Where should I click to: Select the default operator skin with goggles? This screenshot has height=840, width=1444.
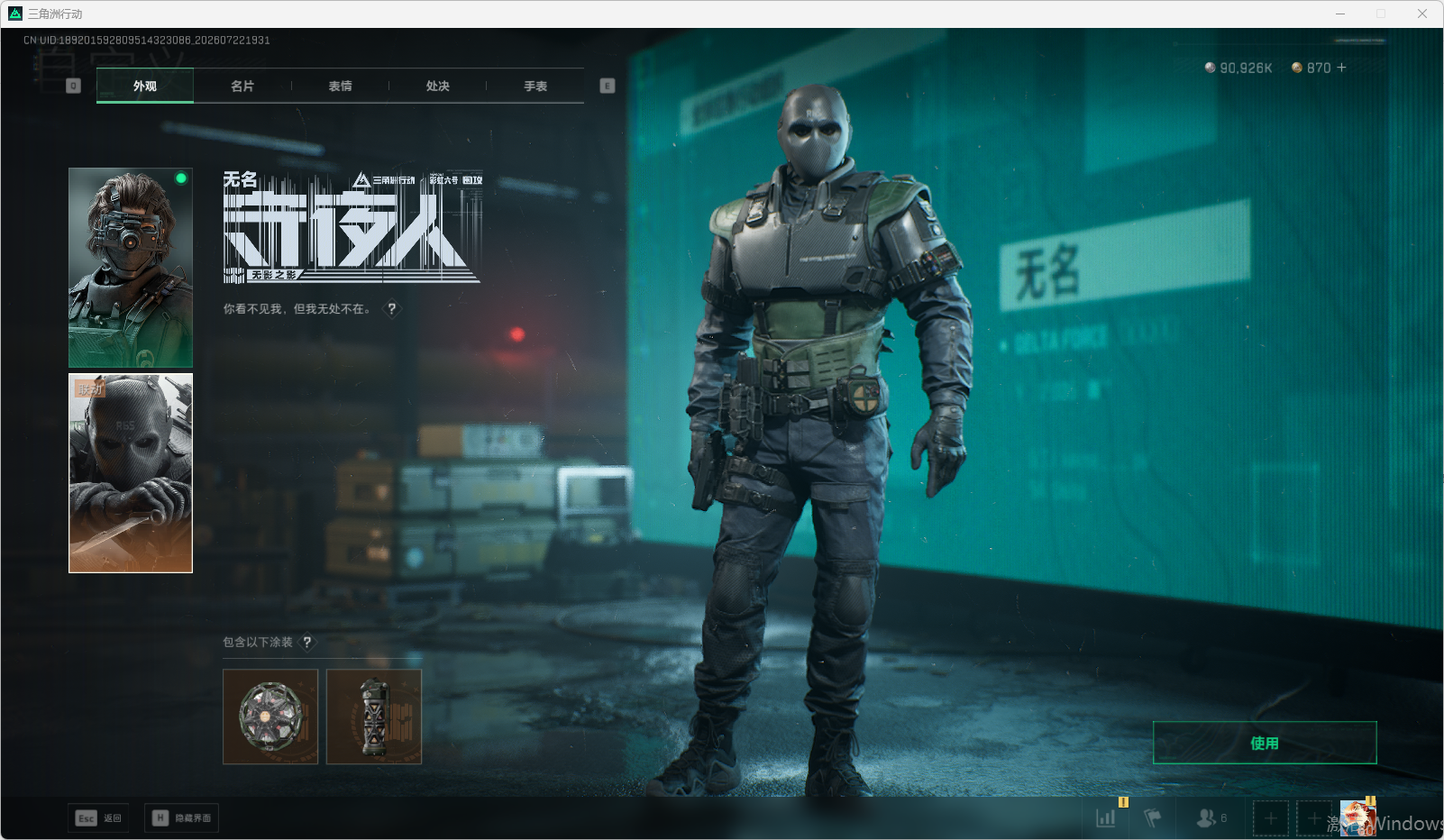(131, 268)
